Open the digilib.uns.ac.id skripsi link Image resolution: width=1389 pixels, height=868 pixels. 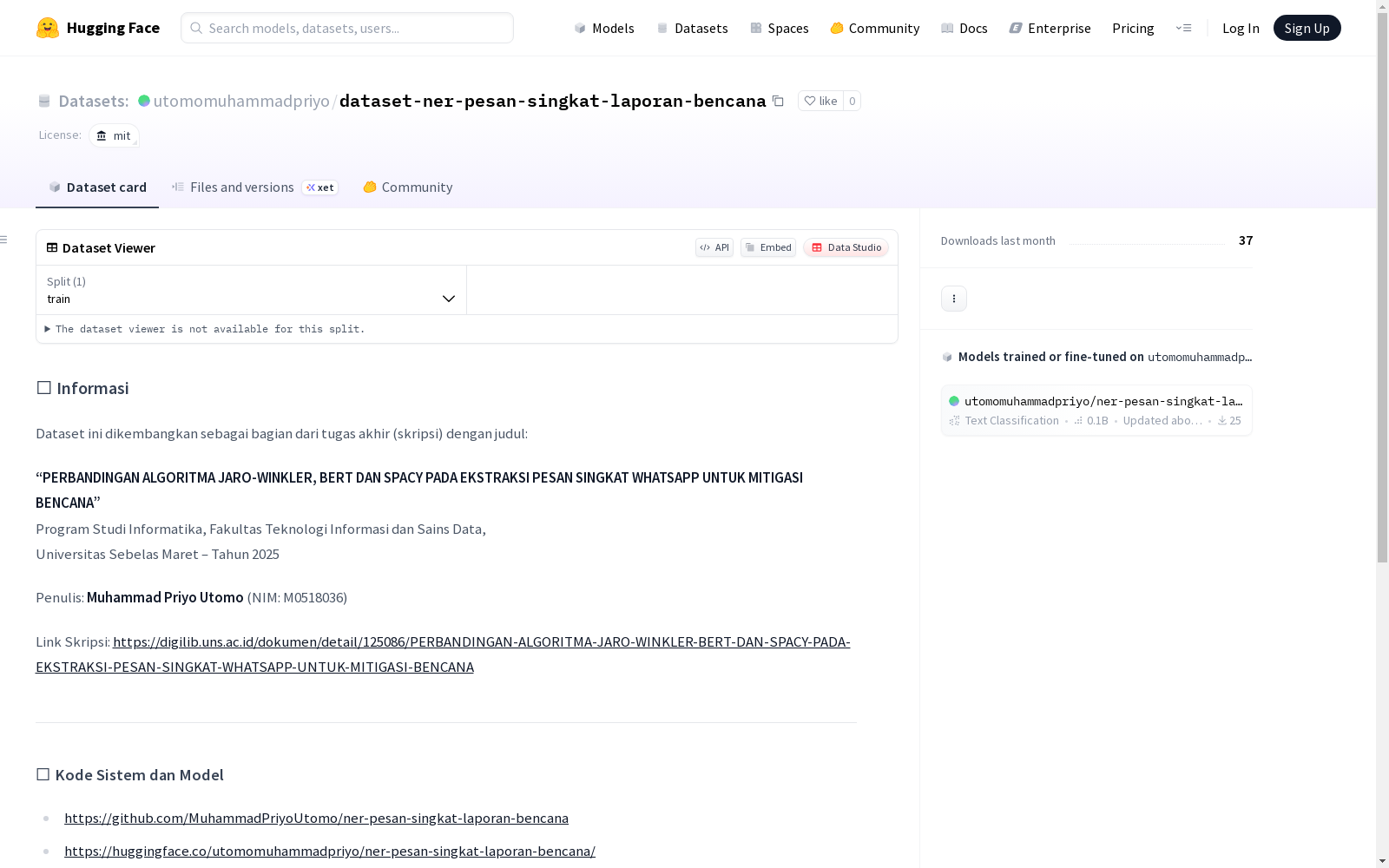(443, 654)
